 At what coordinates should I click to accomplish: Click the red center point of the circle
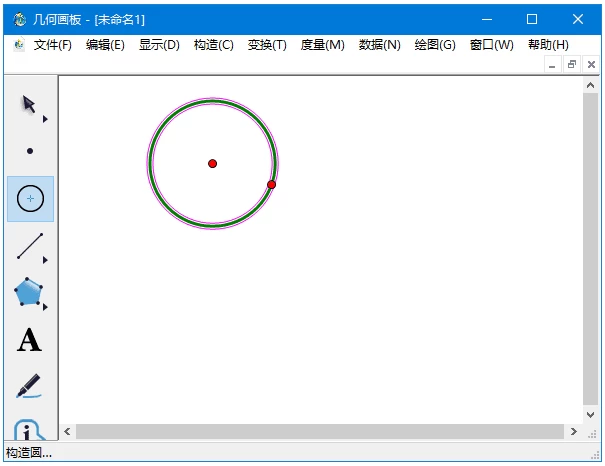212,163
